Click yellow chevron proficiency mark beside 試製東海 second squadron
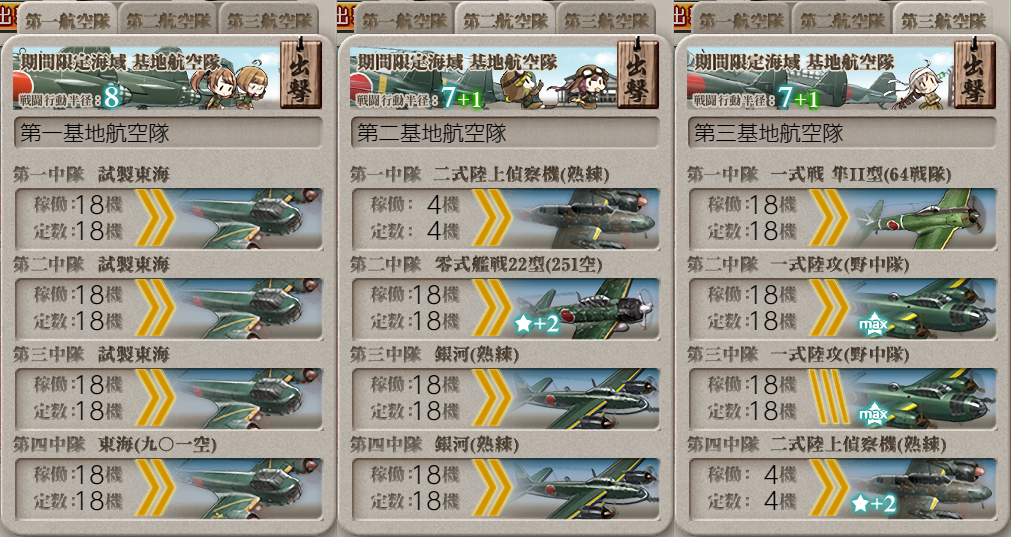This screenshot has height=537, width=1011. [155, 308]
